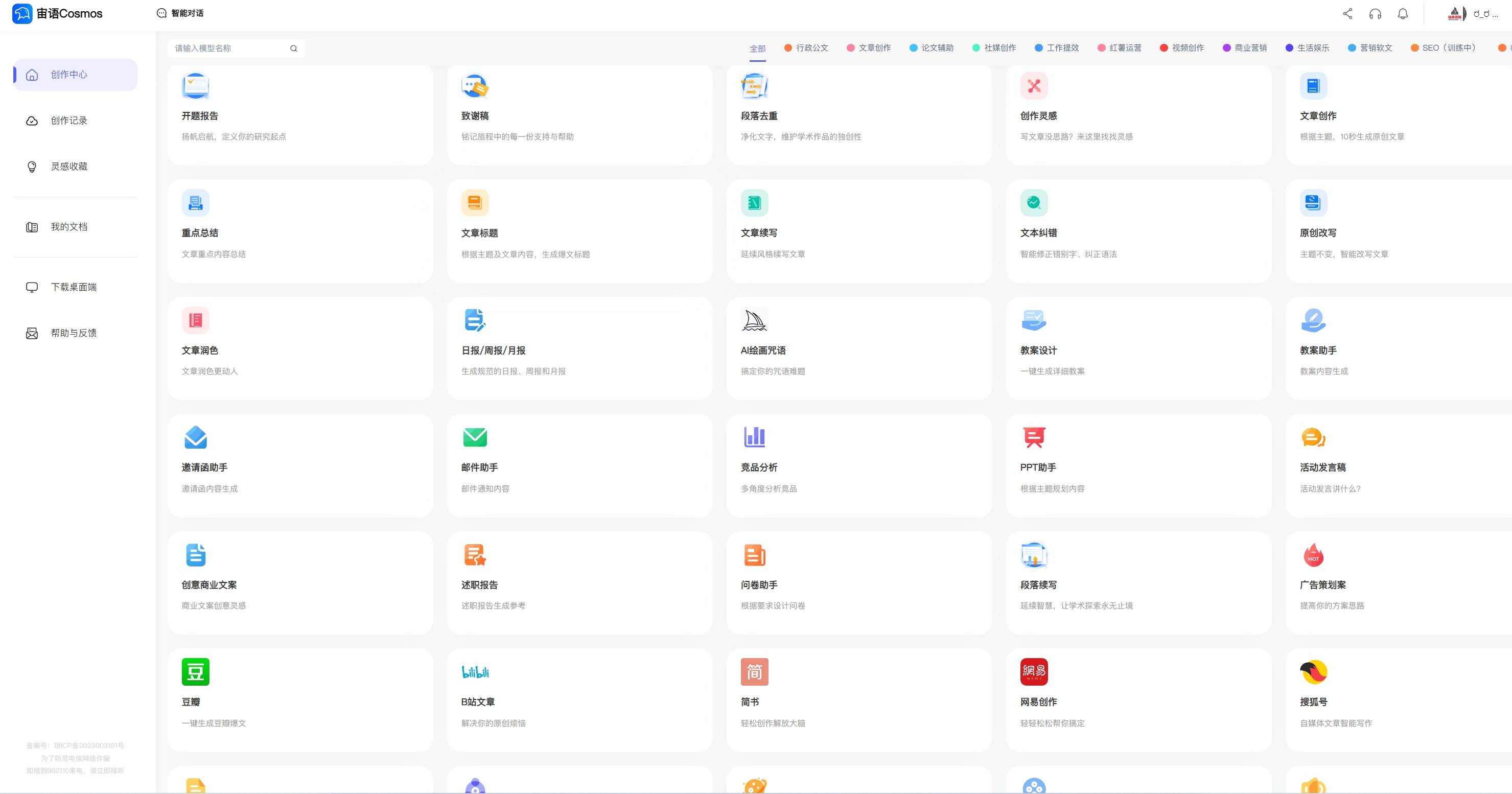Switch to the 全部 category tab
The height and width of the screenshot is (794, 1512).
point(758,48)
